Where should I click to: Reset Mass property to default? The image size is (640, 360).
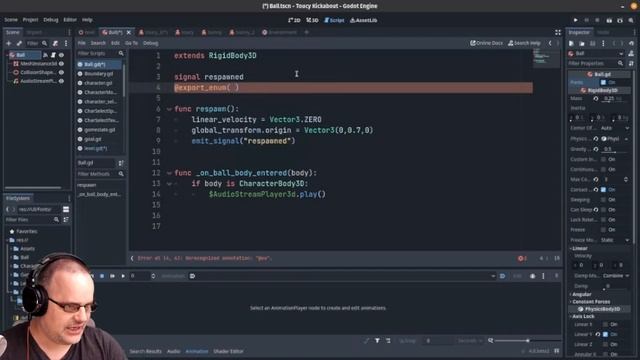pyautogui.click(x=596, y=99)
